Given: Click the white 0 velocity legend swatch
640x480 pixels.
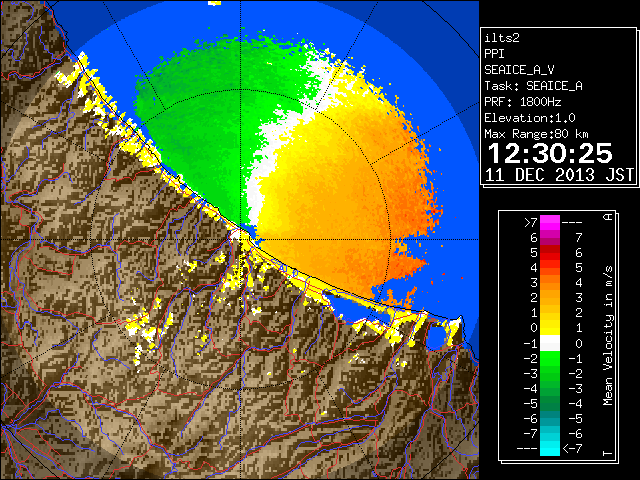Looking at the screenshot, I should 550,343.
